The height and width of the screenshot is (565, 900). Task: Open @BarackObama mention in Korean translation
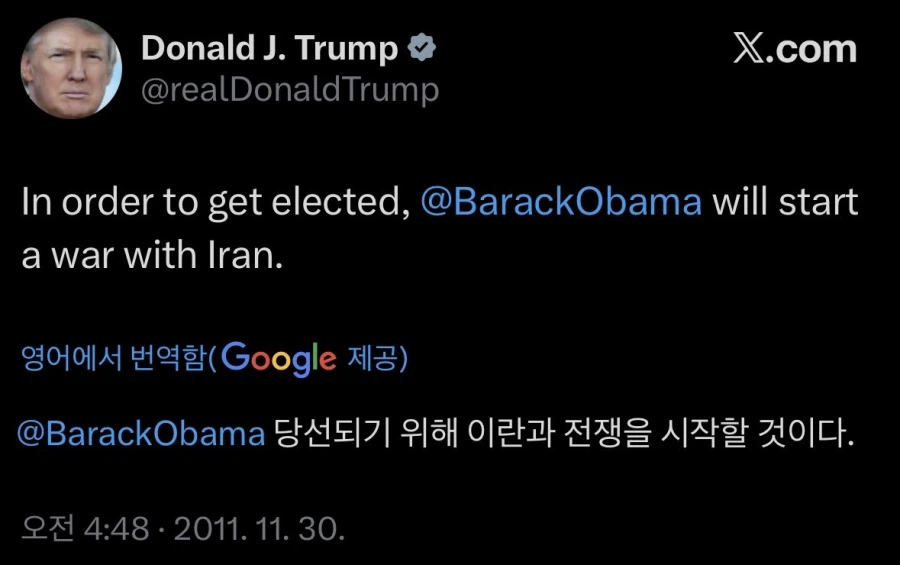click(141, 434)
